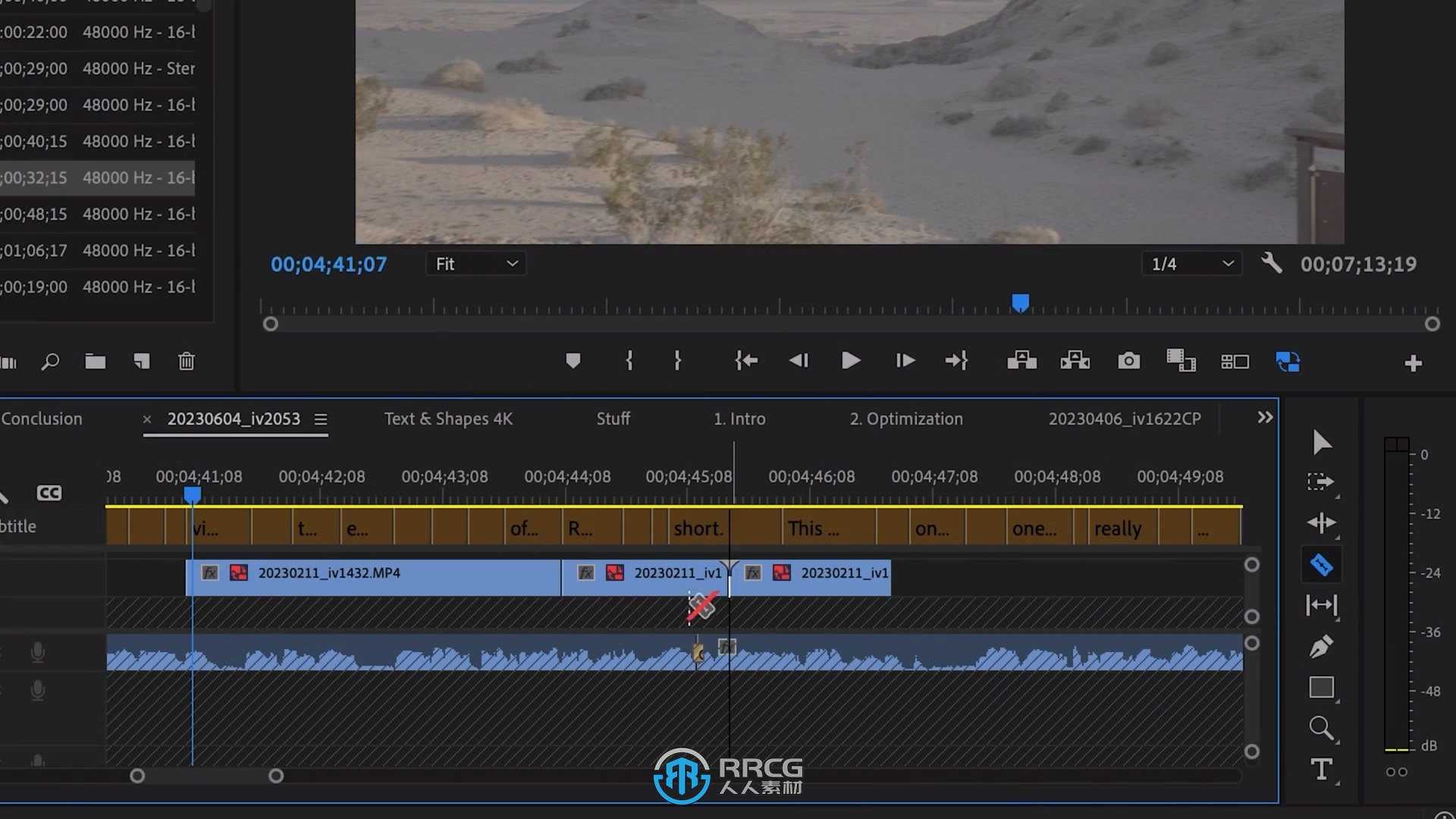Screen dimensions: 1456x819
Task: Click left handle of timeline zoom bar
Action: [x=137, y=776]
